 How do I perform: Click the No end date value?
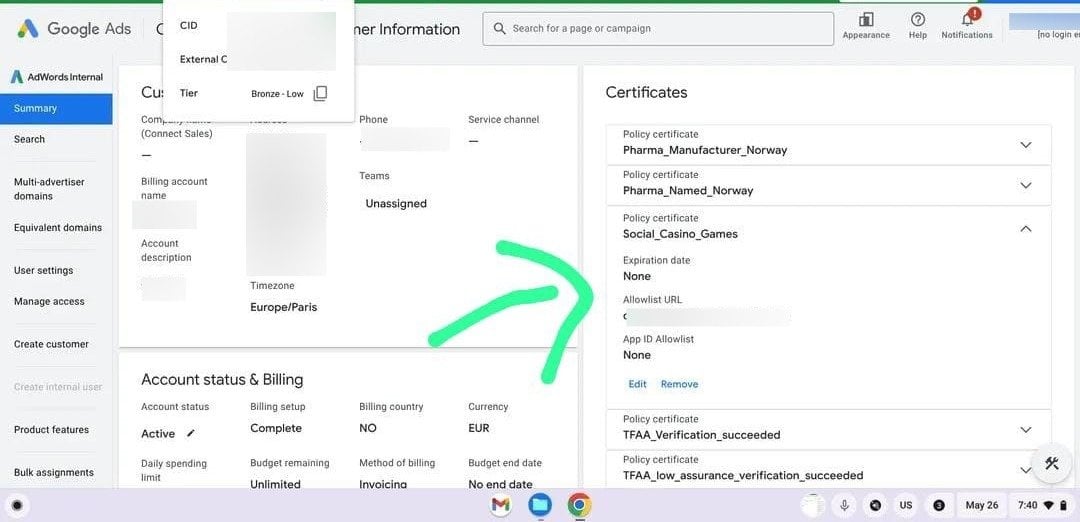coord(501,484)
